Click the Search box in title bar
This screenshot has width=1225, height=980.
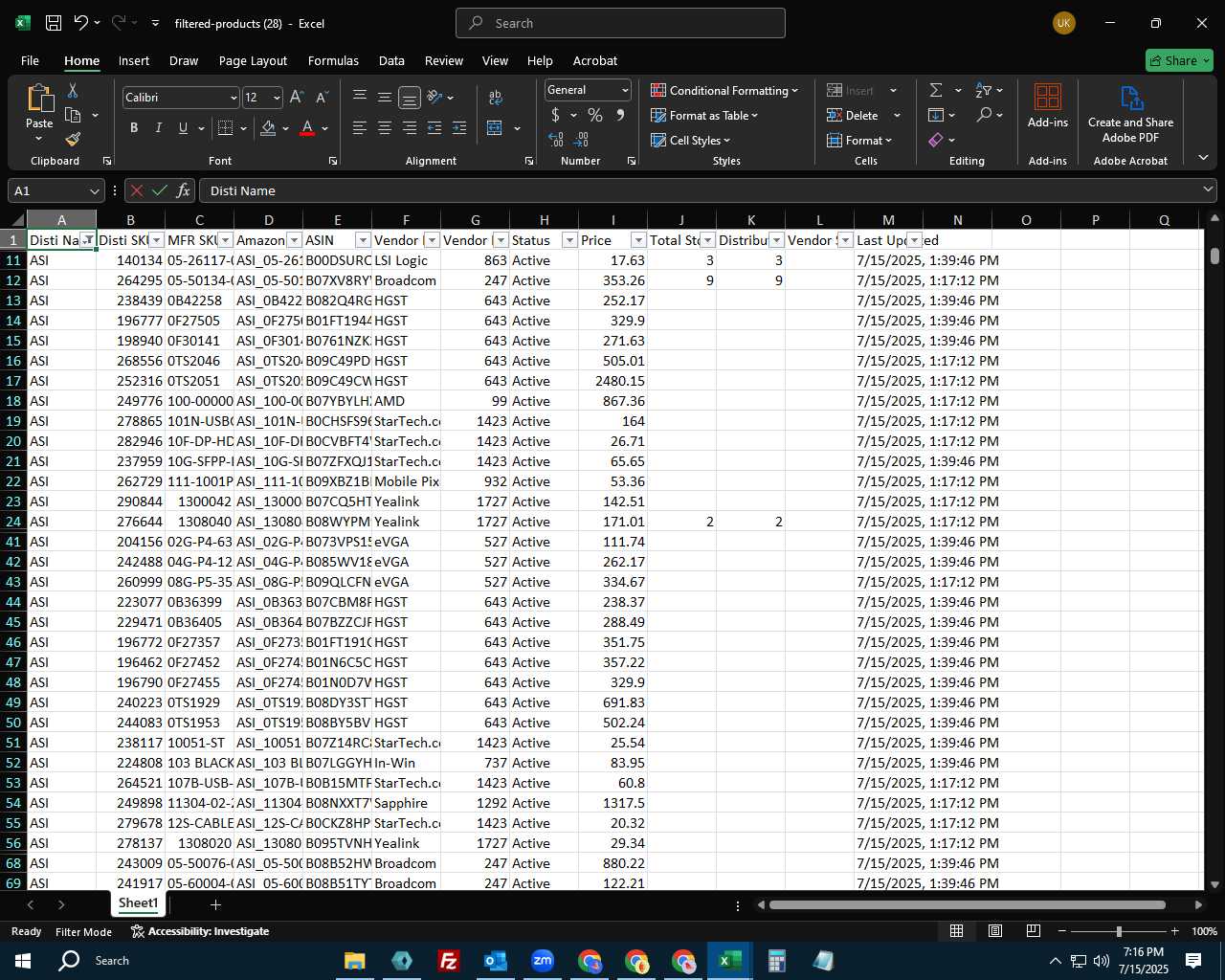click(x=620, y=23)
